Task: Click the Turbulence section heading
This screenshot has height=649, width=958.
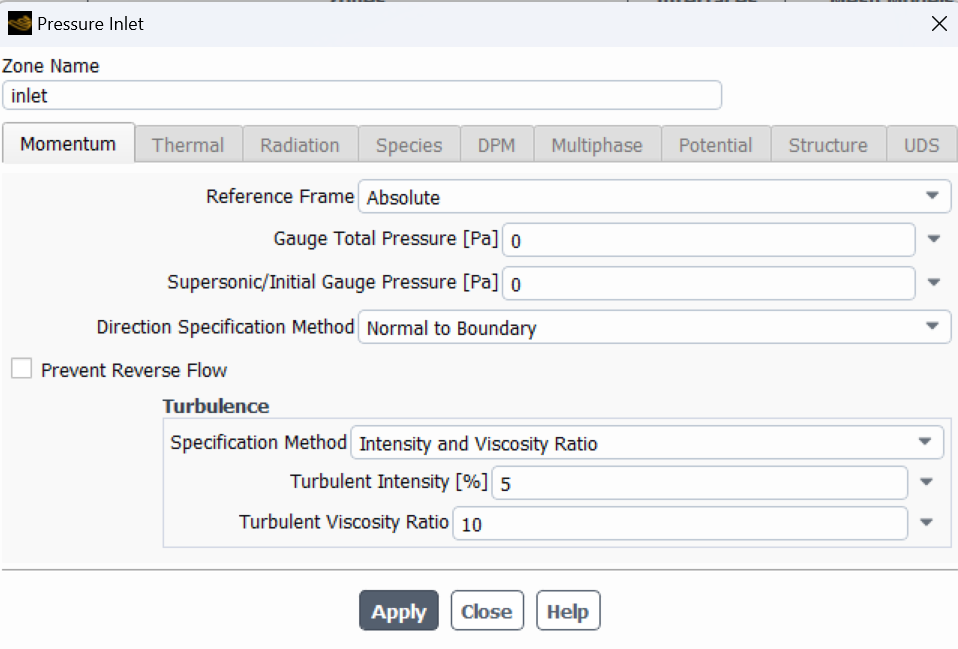Action: tap(216, 406)
